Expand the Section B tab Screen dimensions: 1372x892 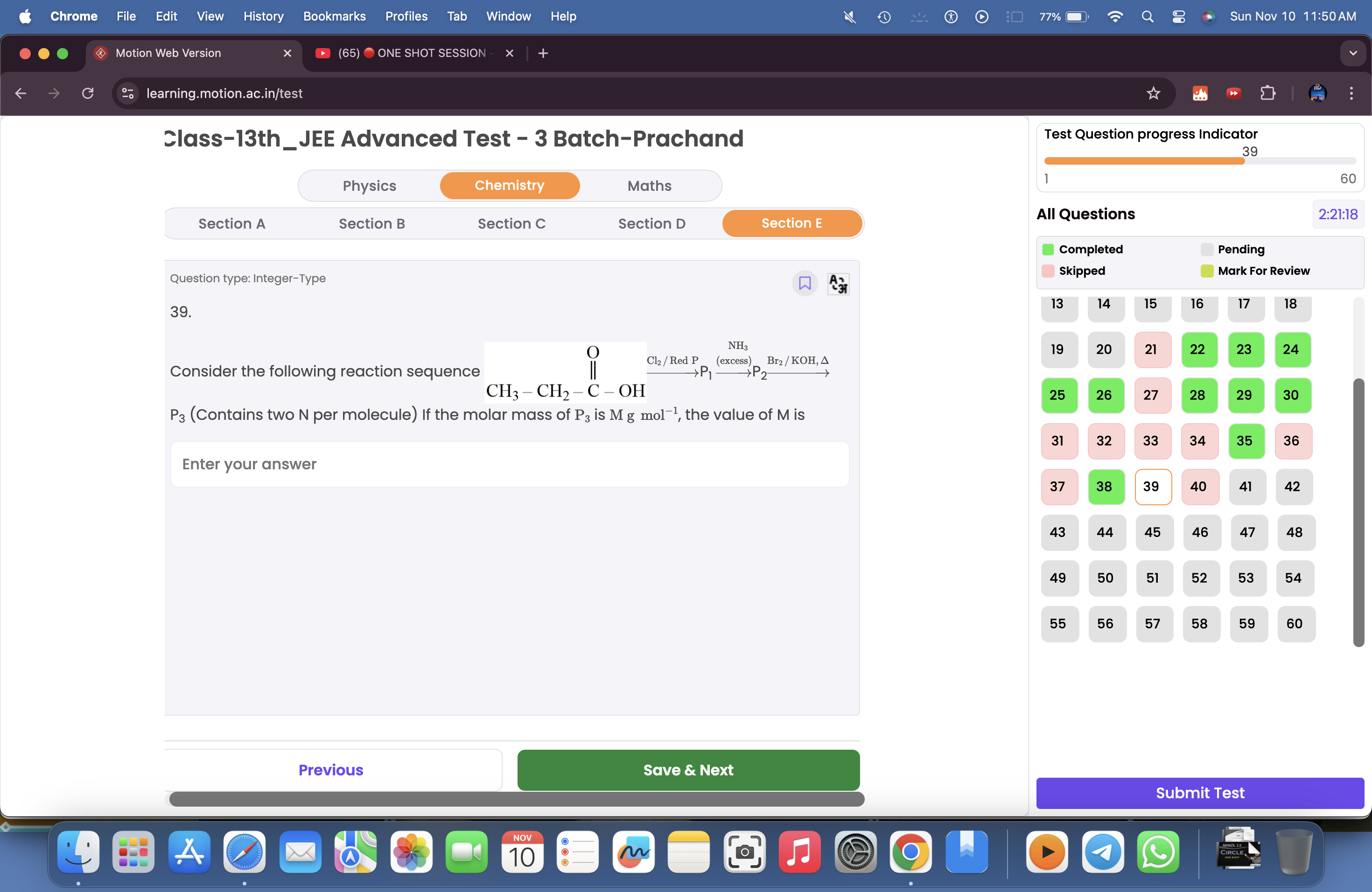tap(372, 223)
